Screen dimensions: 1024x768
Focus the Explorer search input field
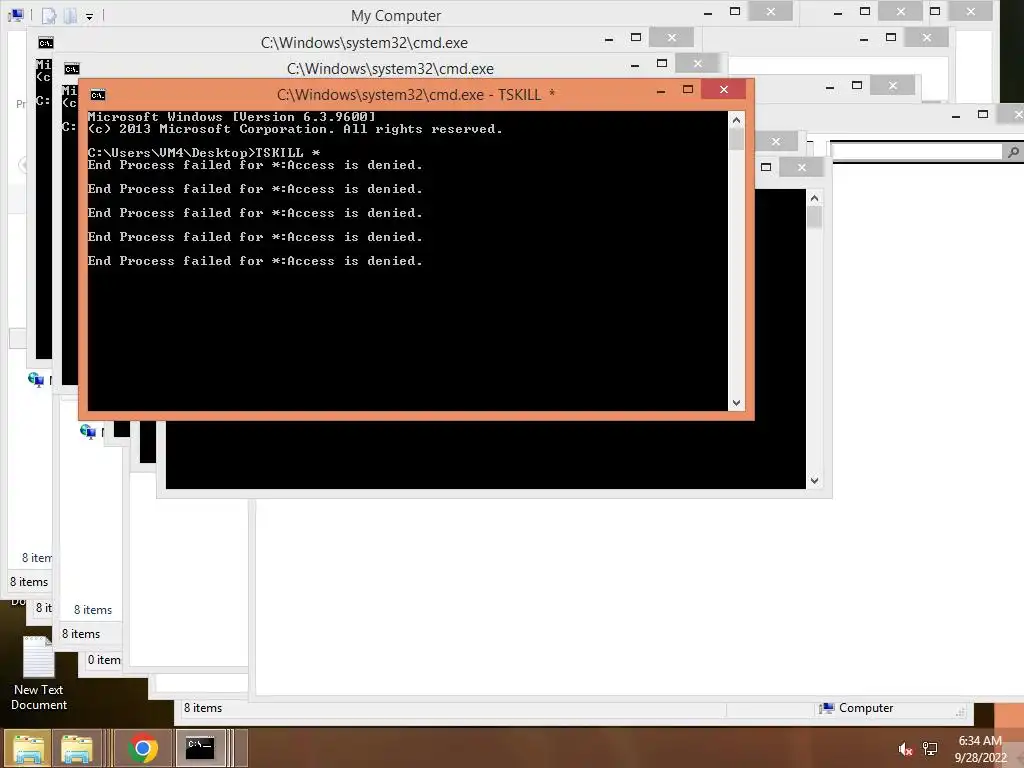coord(917,152)
